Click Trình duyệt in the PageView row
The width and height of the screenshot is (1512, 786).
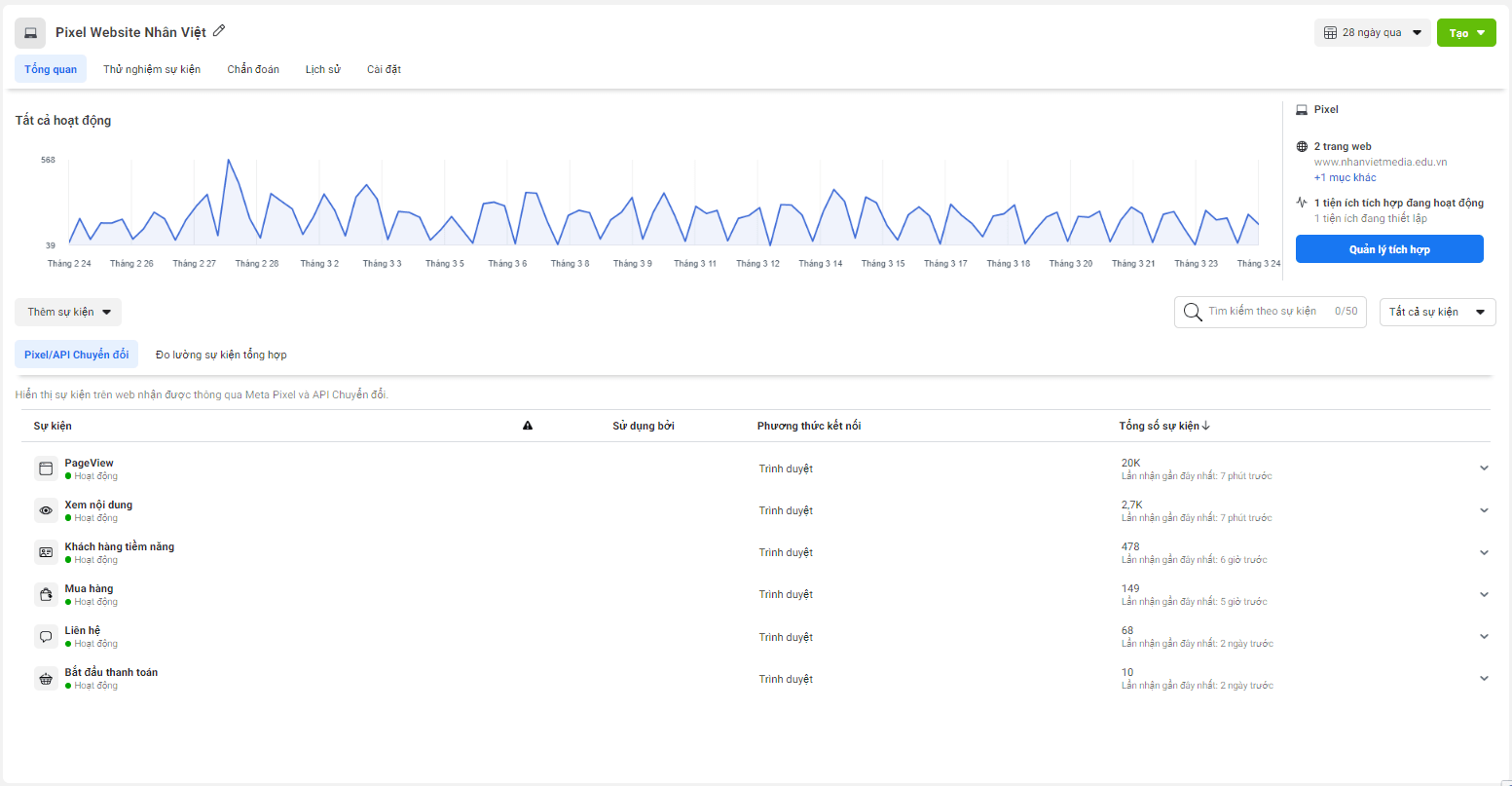tap(786, 468)
